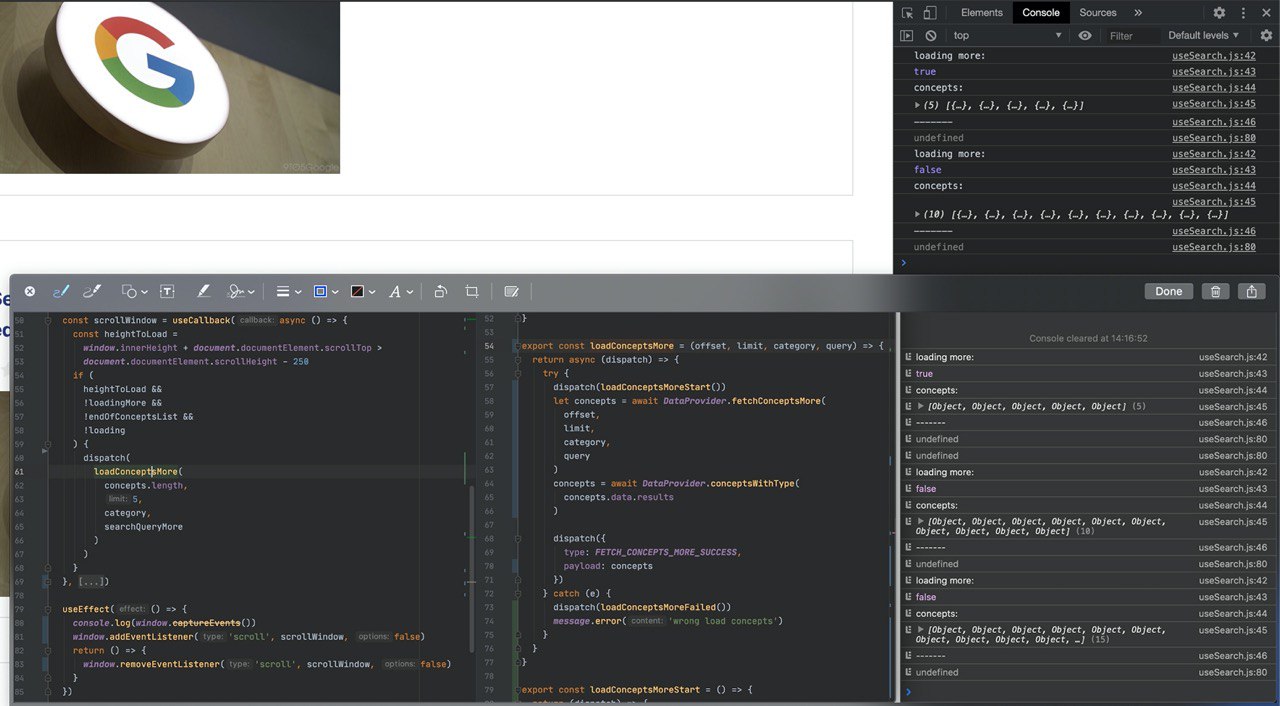The width and height of the screenshot is (1280, 706).
Task: Click 'wrong load concepts' string in code
Action: tap(723, 621)
